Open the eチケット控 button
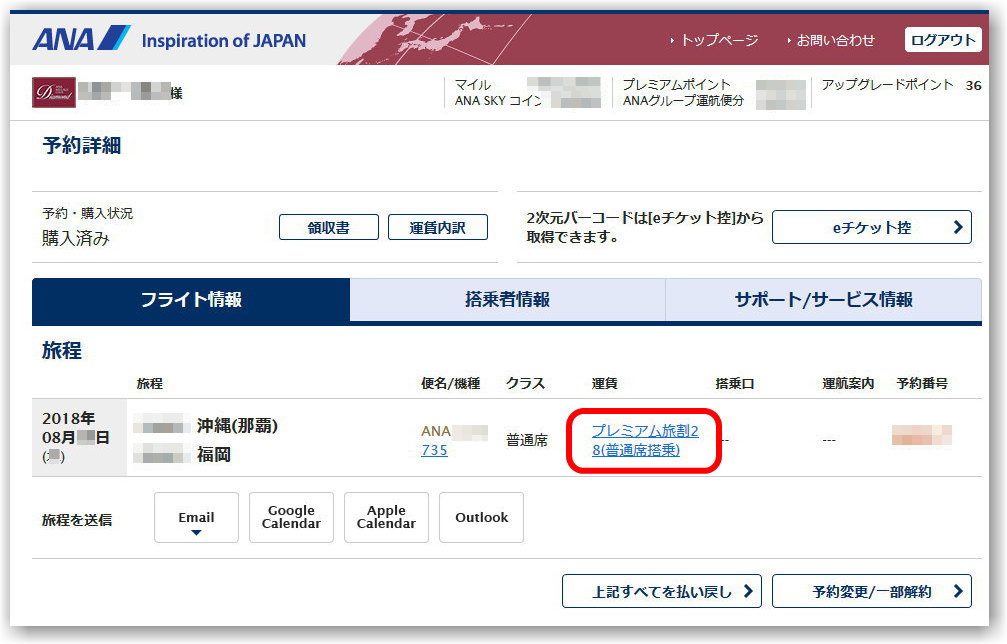1007x644 pixels. [x=871, y=227]
